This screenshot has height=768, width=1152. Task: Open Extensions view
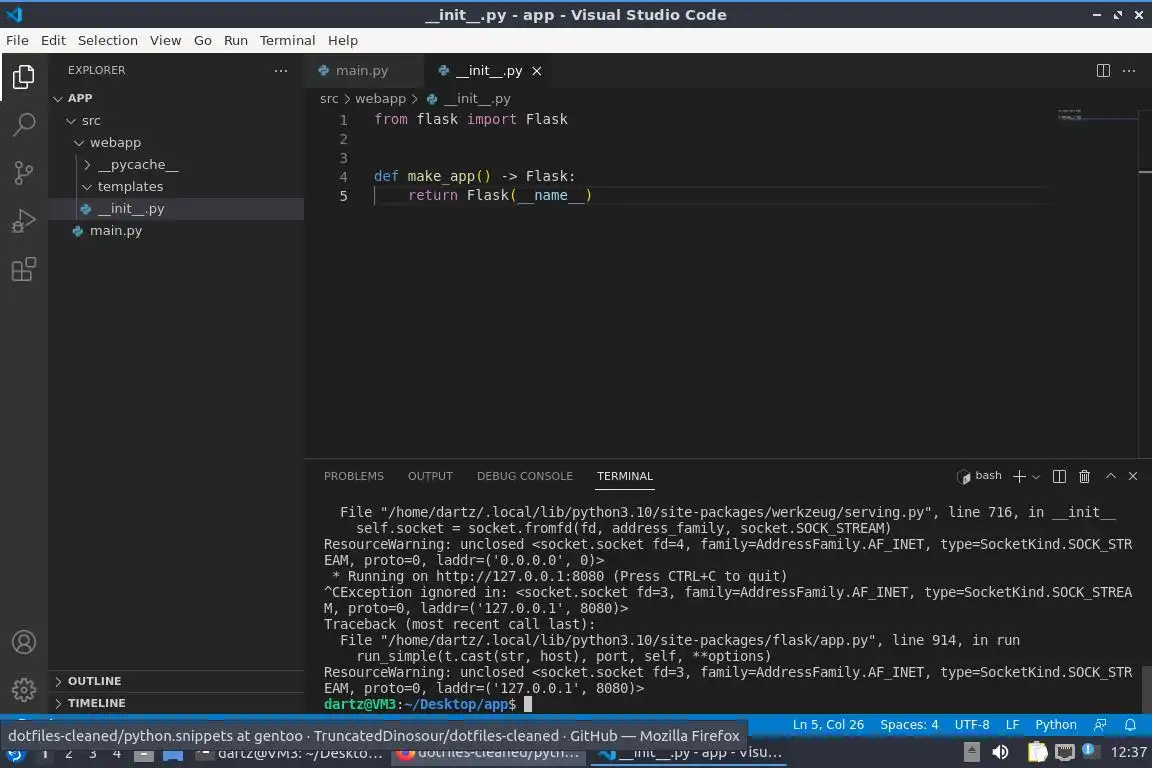click(x=24, y=270)
